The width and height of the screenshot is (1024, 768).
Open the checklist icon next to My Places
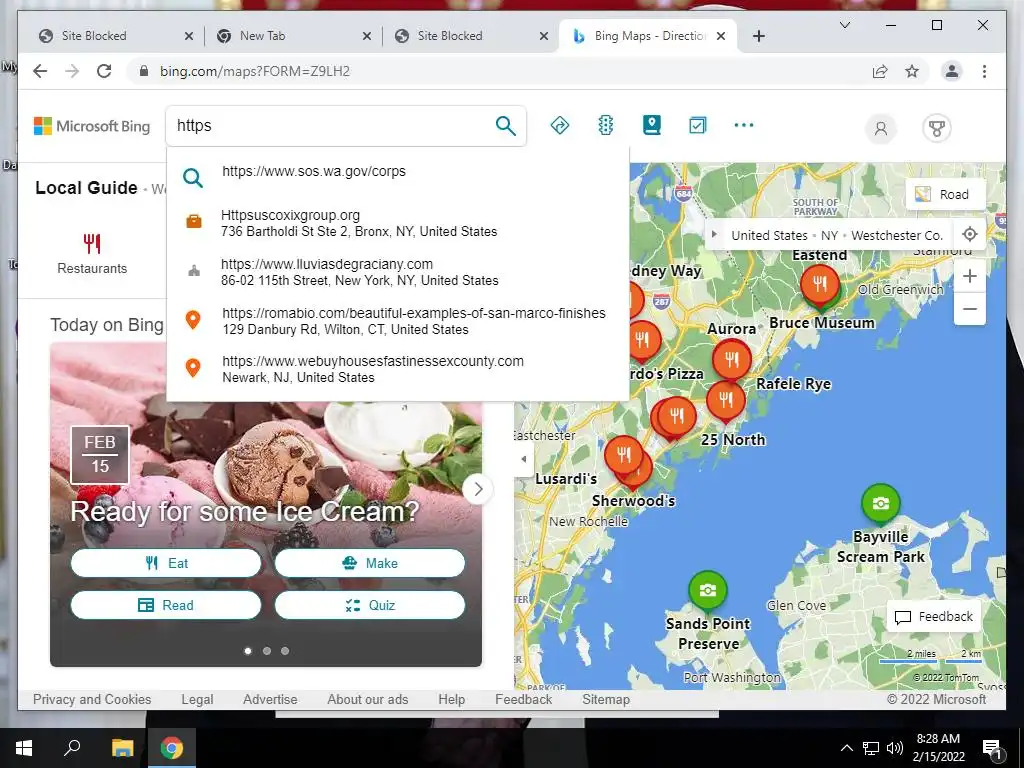pyautogui.click(x=697, y=125)
